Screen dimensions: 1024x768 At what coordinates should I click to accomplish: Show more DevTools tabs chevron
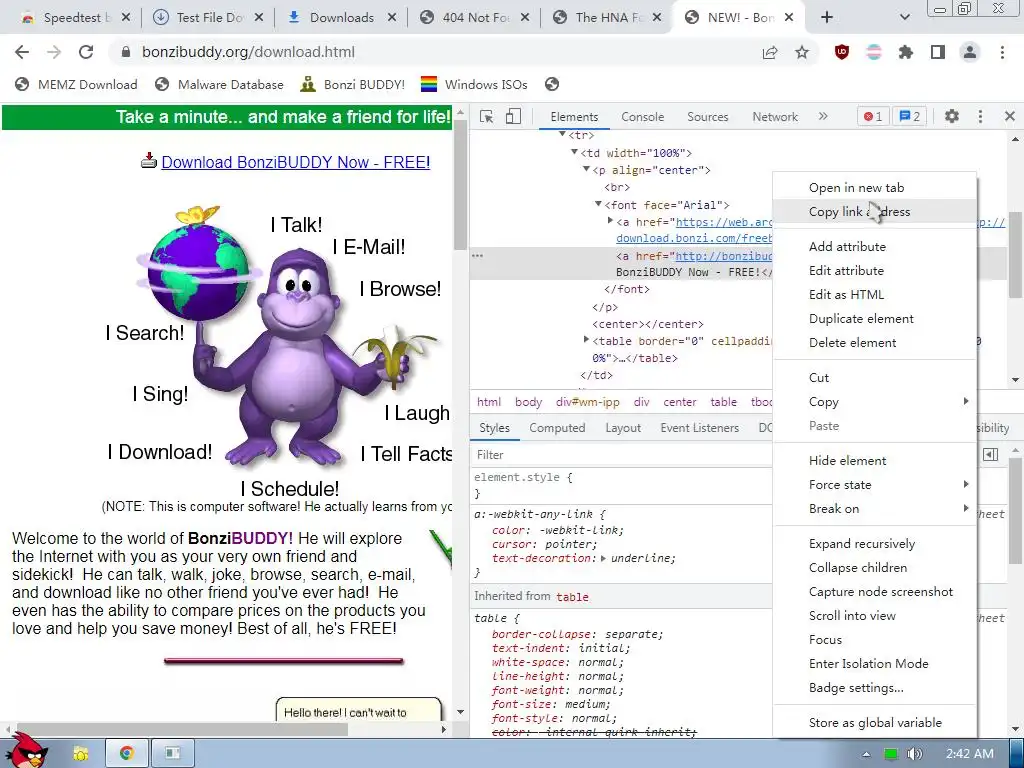[x=823, y=116]
